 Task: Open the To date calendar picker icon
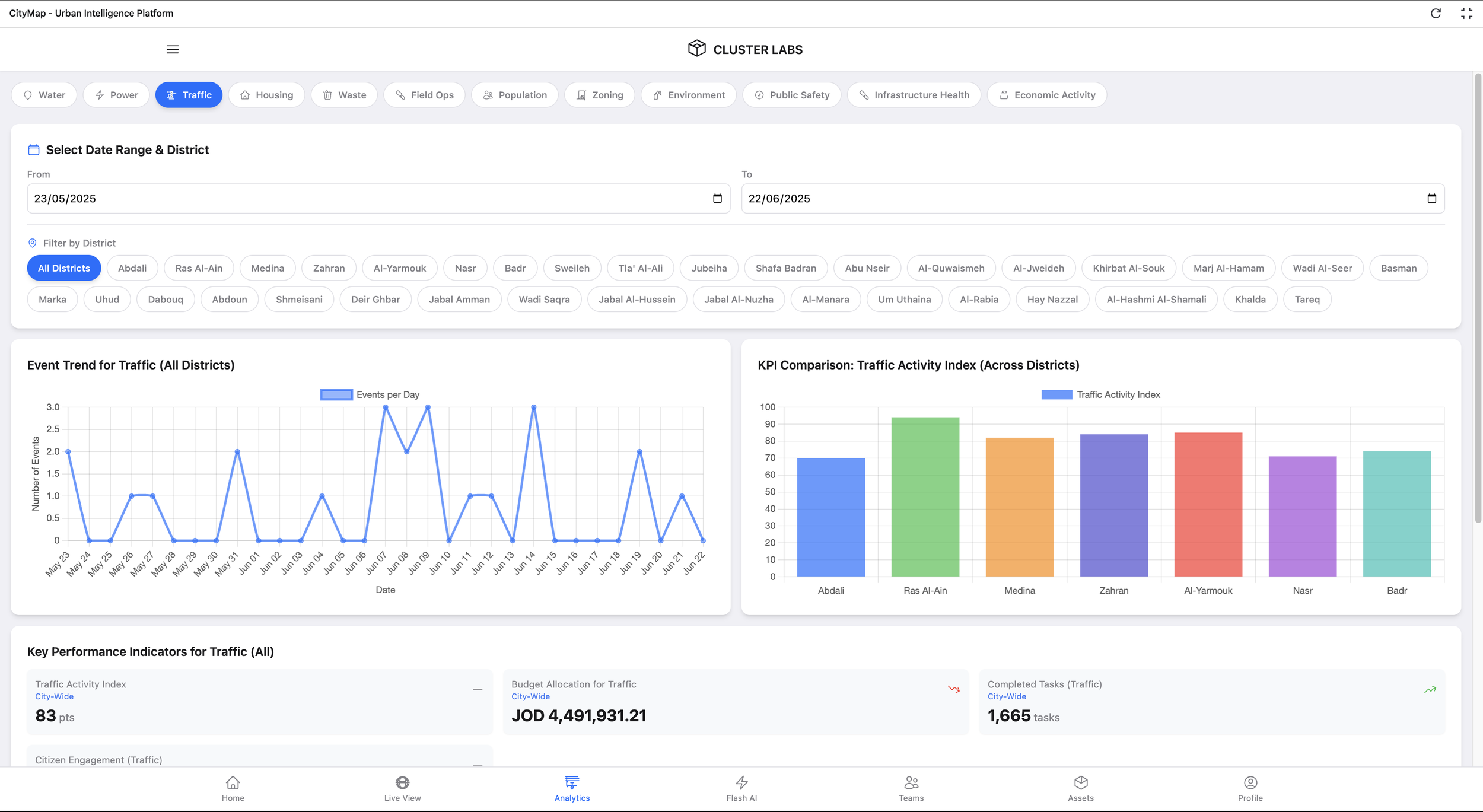click(x=1431, y=198)
